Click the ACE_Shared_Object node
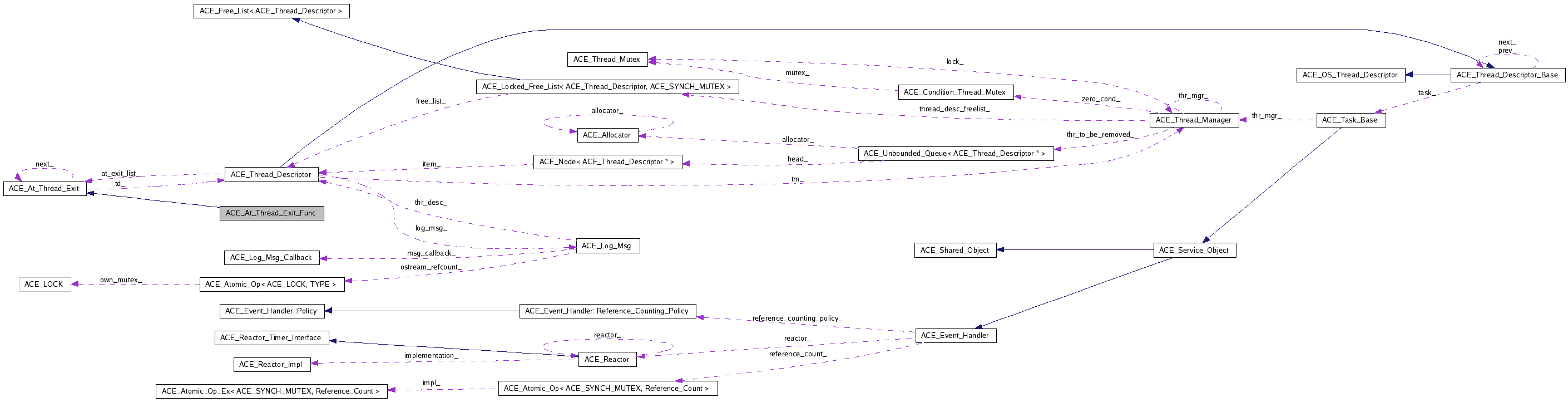The height and width of the screenshot is (407, 1568). (x=954, y=251)
